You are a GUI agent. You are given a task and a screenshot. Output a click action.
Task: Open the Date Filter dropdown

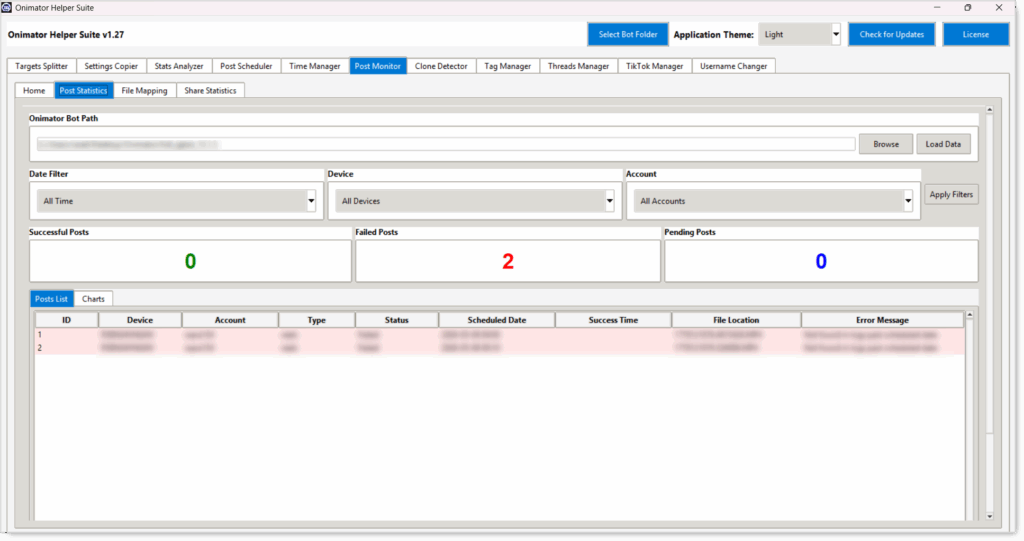[x=176, y=201]
